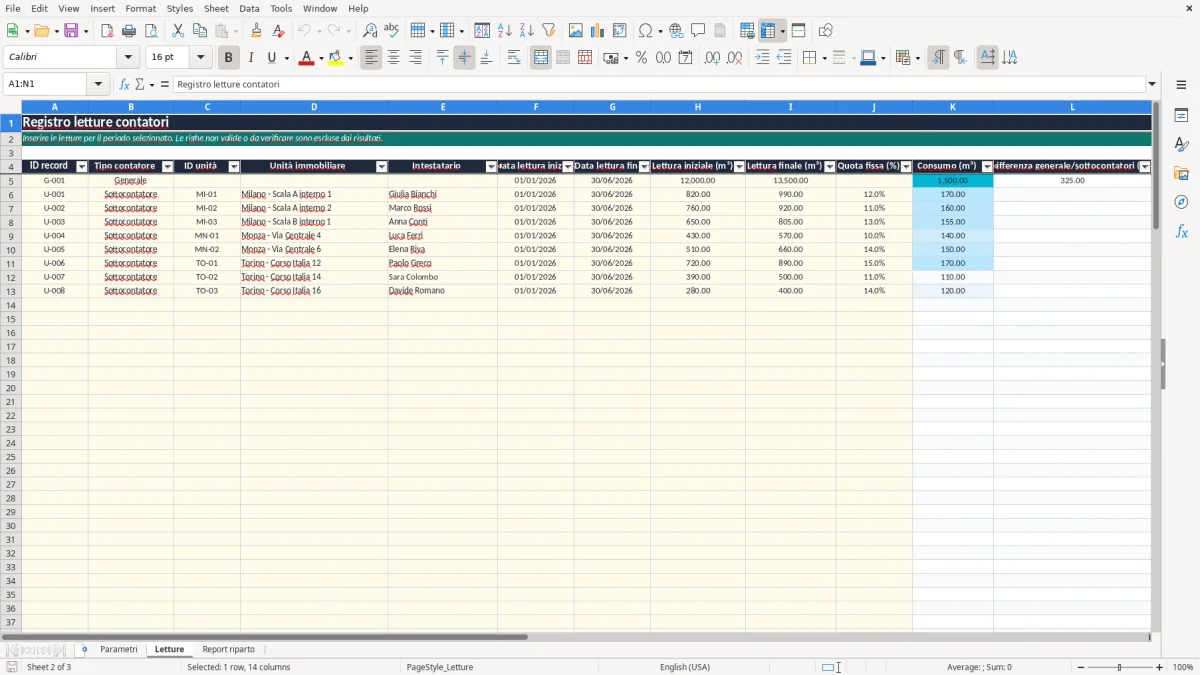
Task: Insert a comment
Action: click(698, 31)
